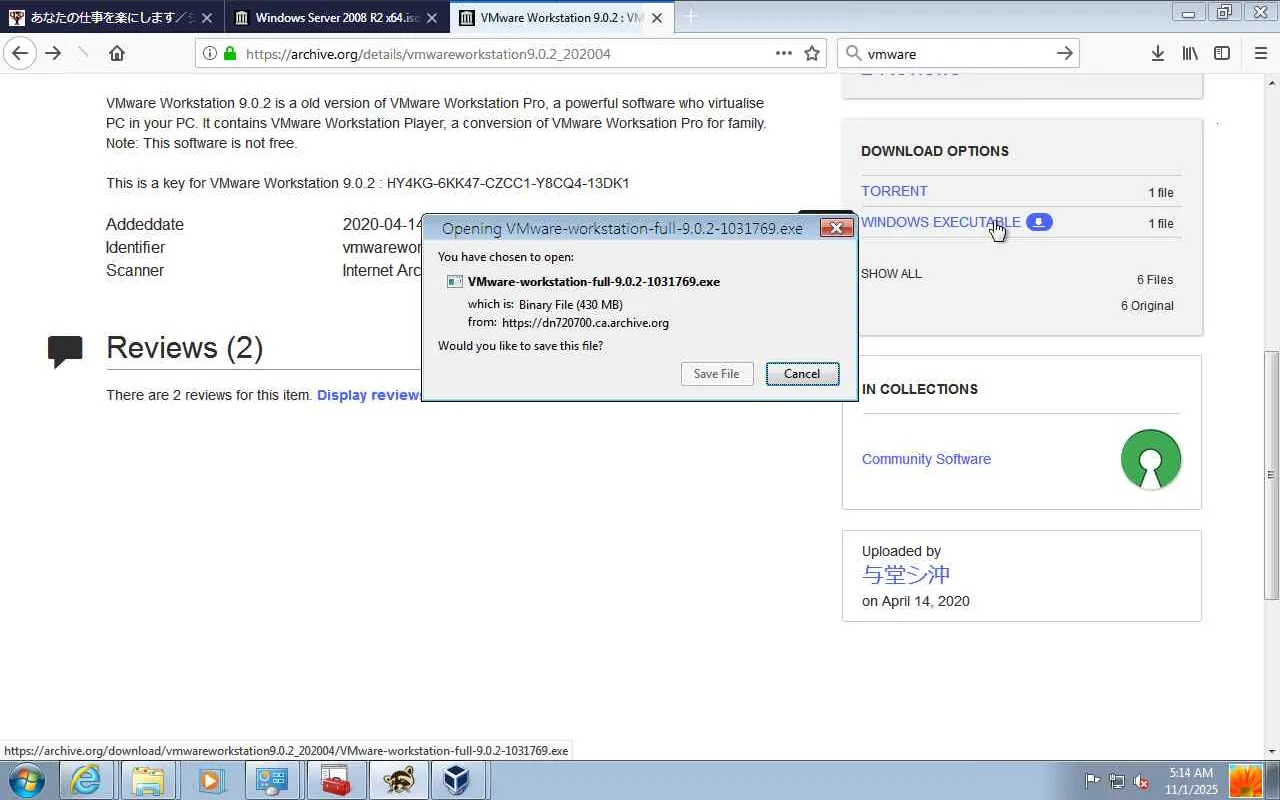Open uploader profile 与堂シ沖
Screen dimensions: 1280x800
(906, 575)
